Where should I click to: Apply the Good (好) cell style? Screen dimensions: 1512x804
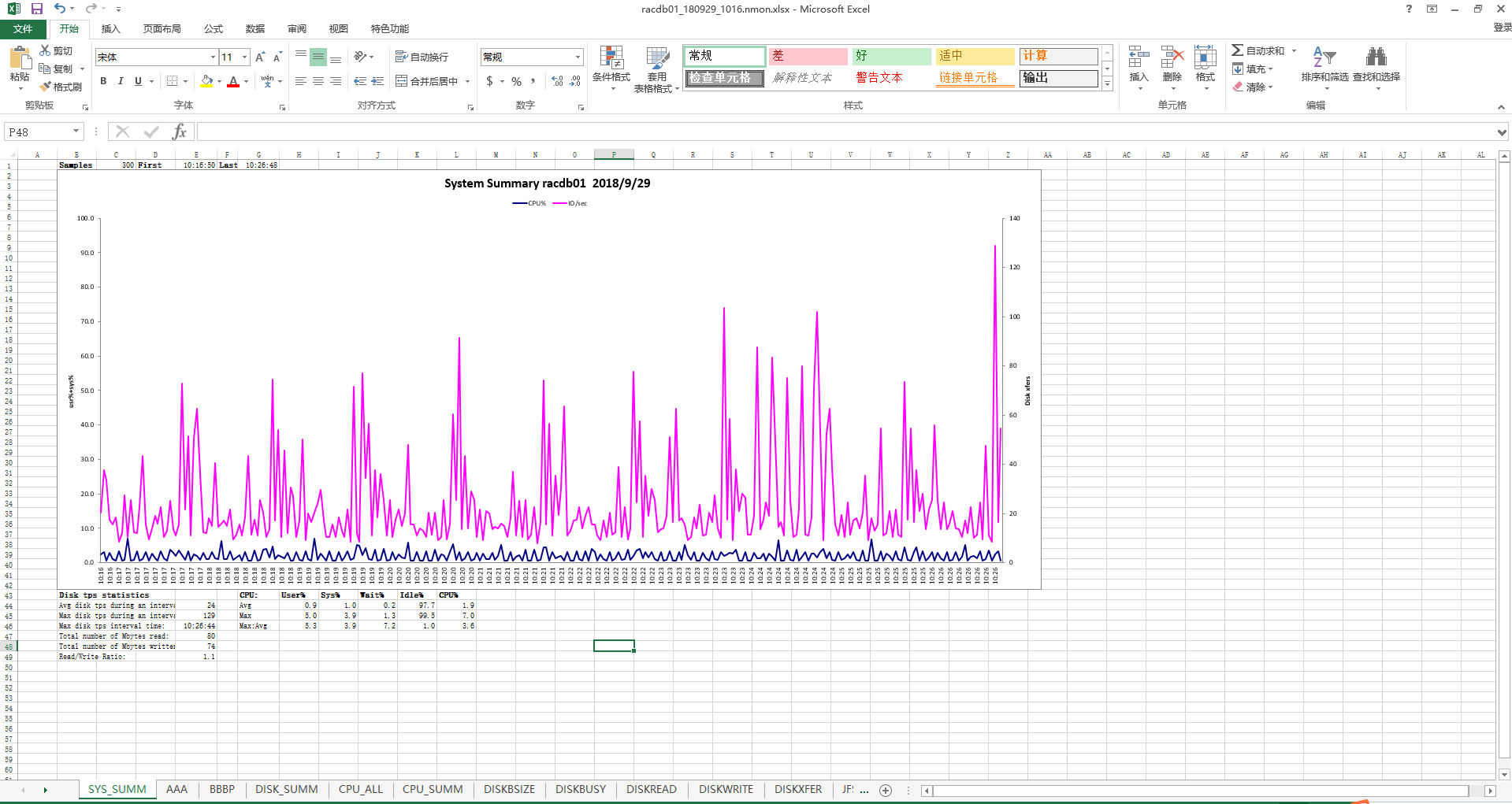click(891, 56)
